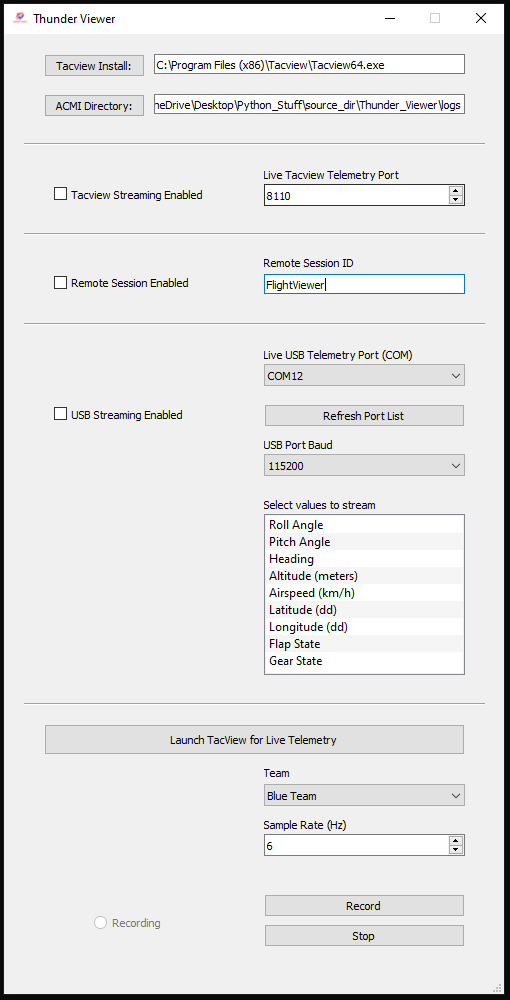Select Altitude (meters) in stream list
510x1000 pixels.
coord(364,576)
